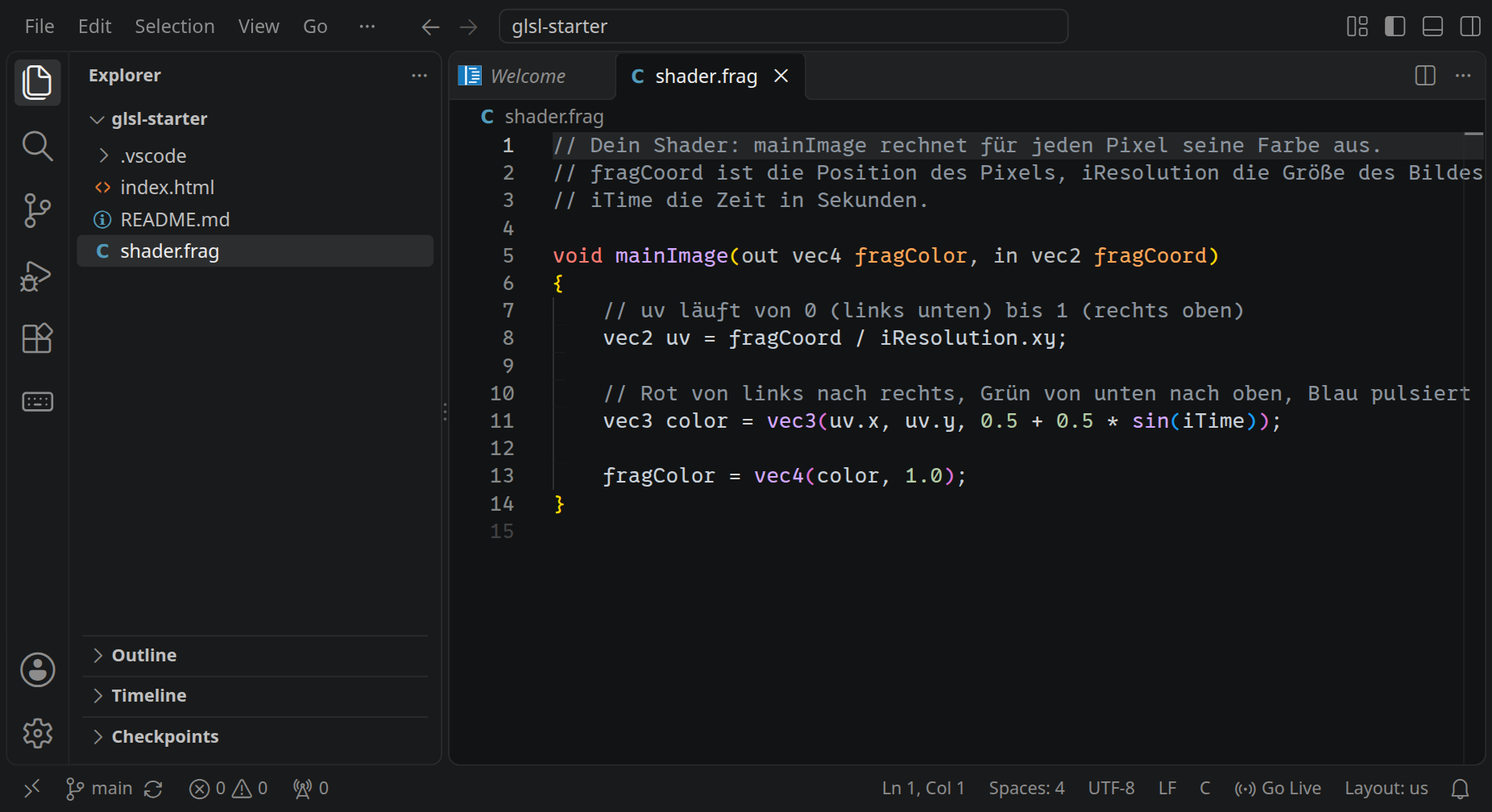Open the keyboard icon panel in activity bar
Image resolution: width=1492 pixels, height=812 pixels.
[37, 401]
